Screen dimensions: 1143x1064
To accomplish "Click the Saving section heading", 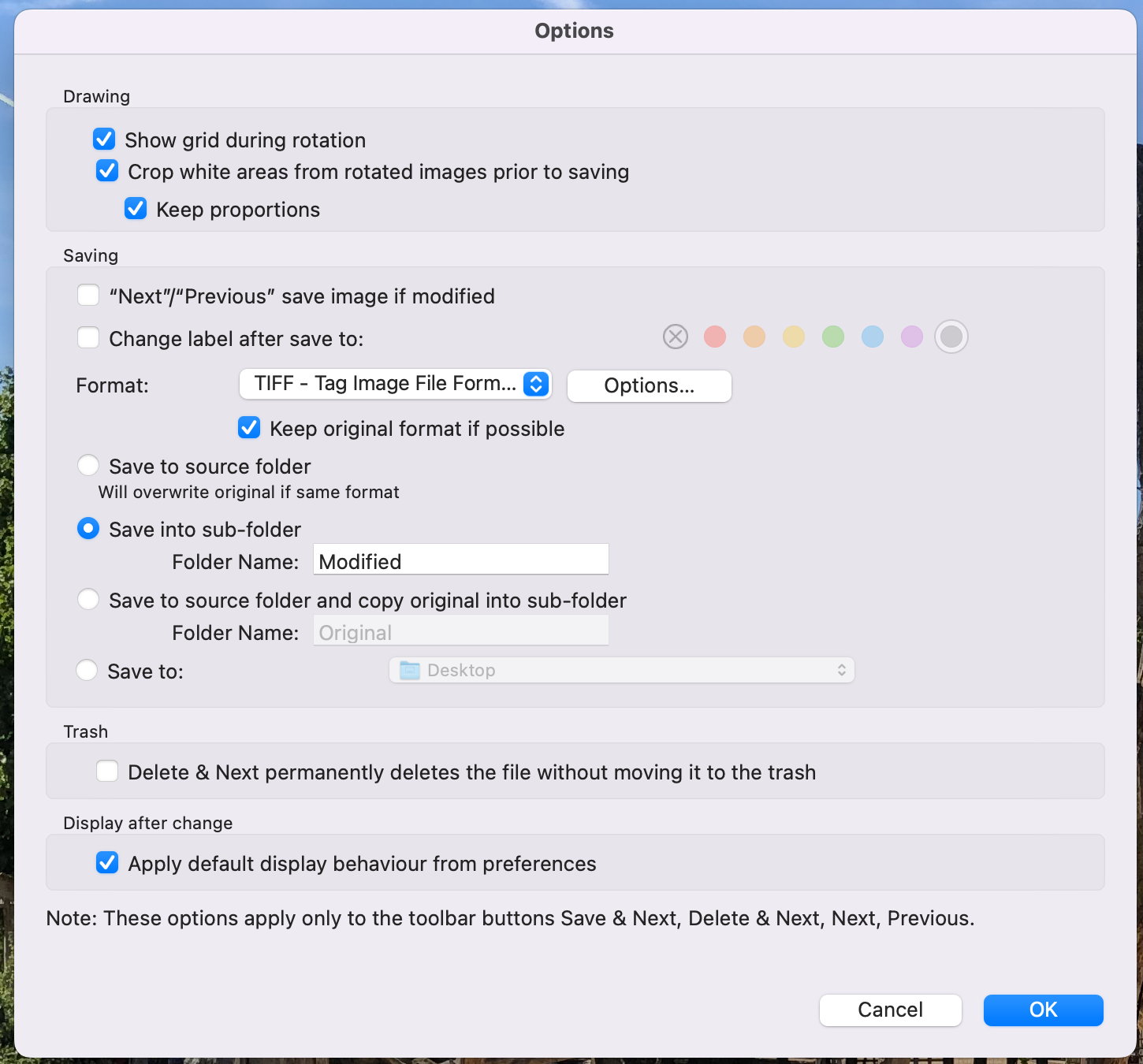I will [x=91, y=255].
